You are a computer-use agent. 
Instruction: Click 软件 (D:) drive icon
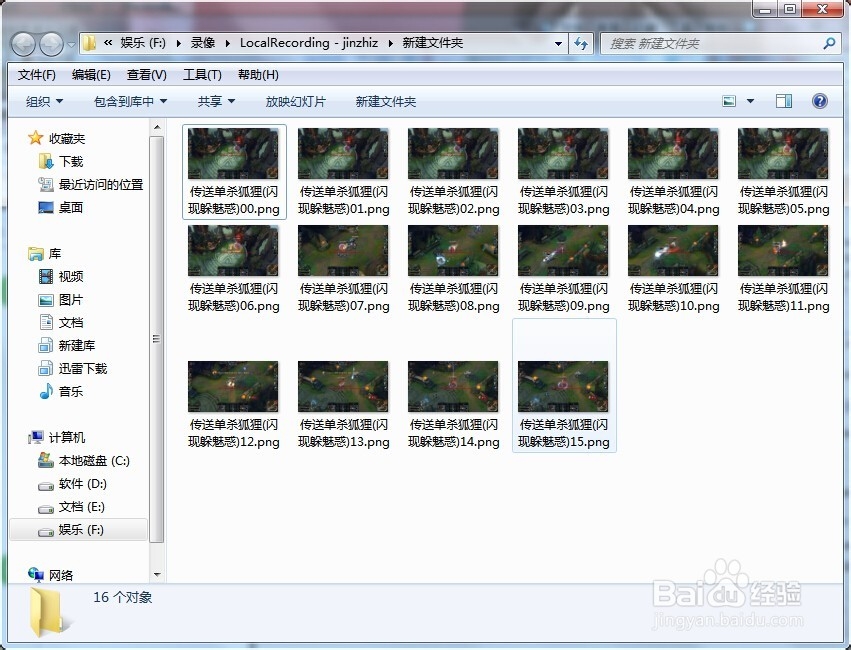[46, 485]
